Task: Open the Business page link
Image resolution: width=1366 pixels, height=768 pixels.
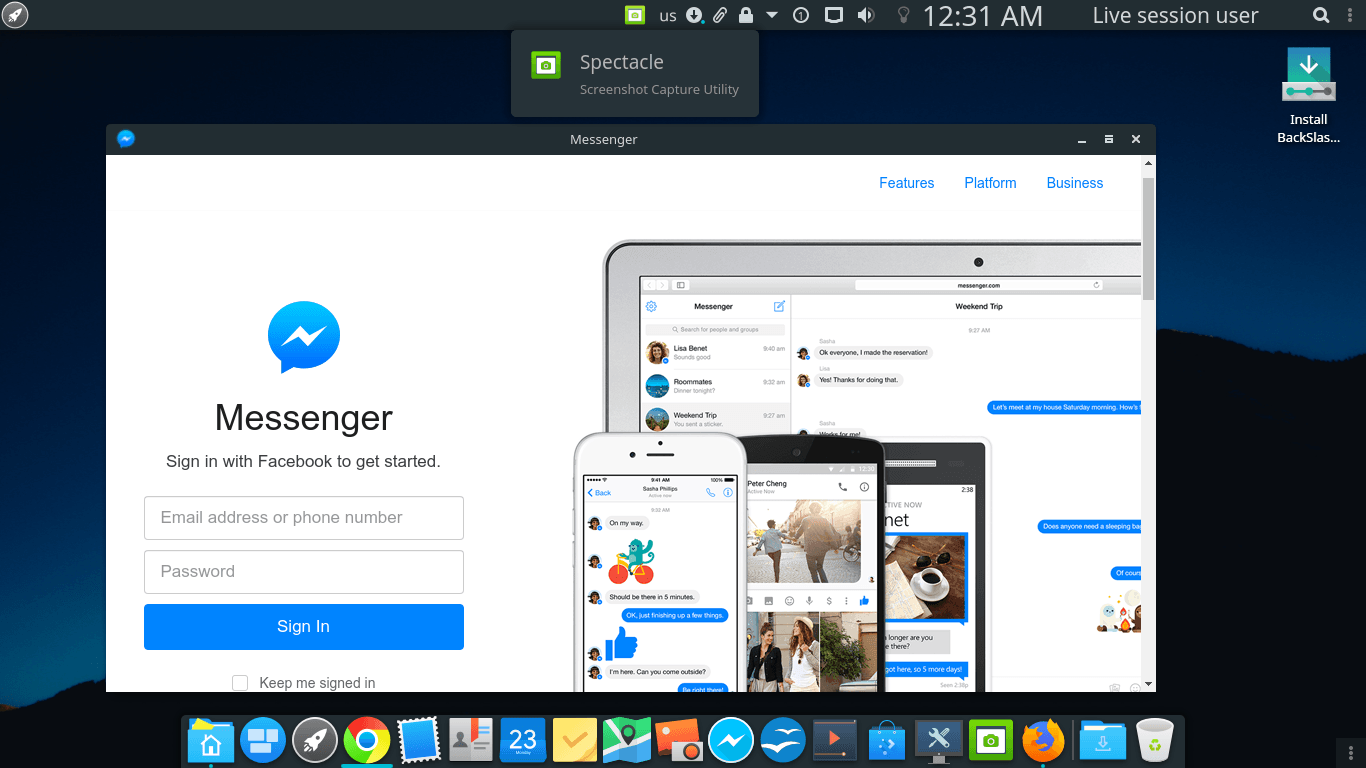Action: pos(1075,183)
